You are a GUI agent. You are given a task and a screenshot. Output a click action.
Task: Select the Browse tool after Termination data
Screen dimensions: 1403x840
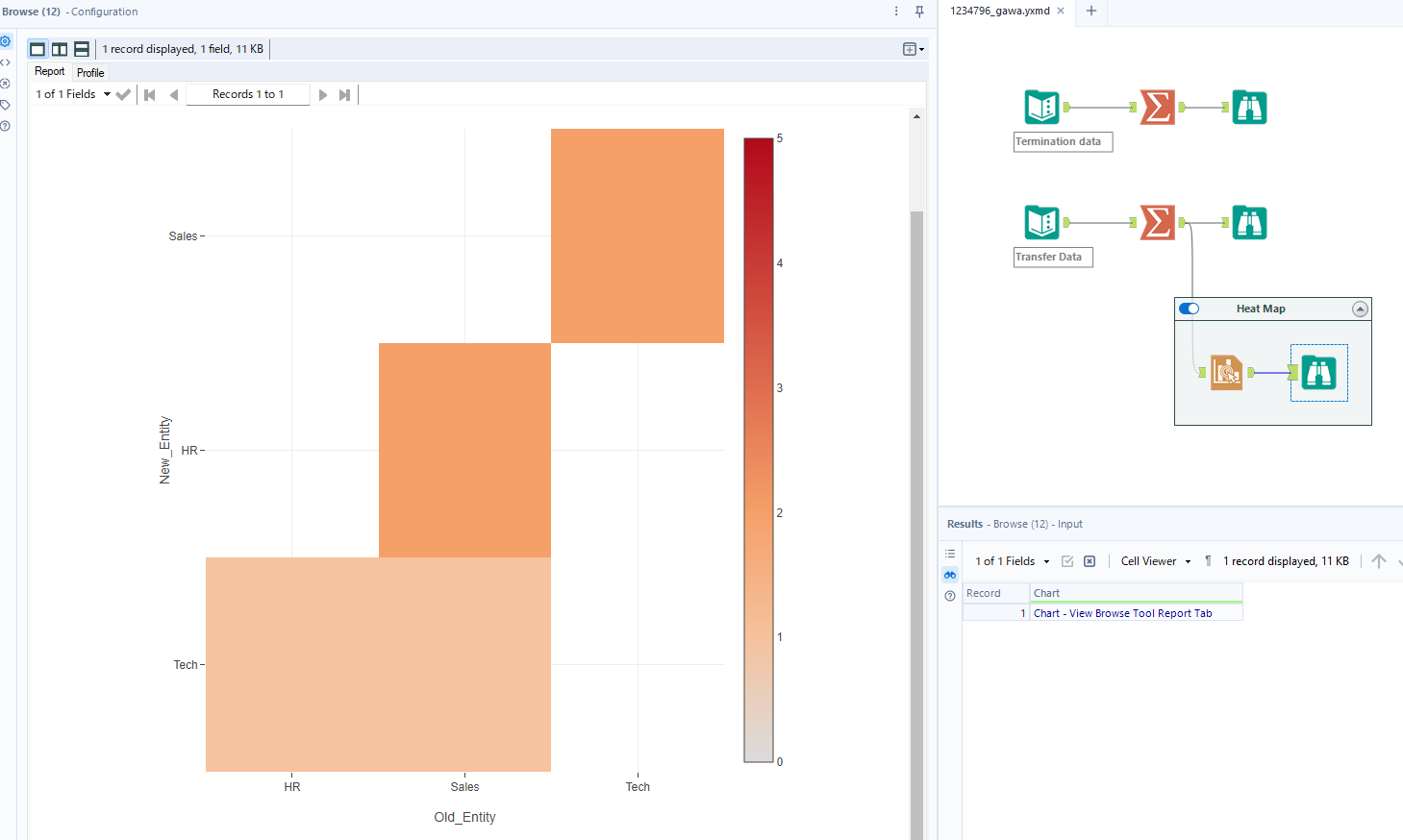pos(1249,107)
